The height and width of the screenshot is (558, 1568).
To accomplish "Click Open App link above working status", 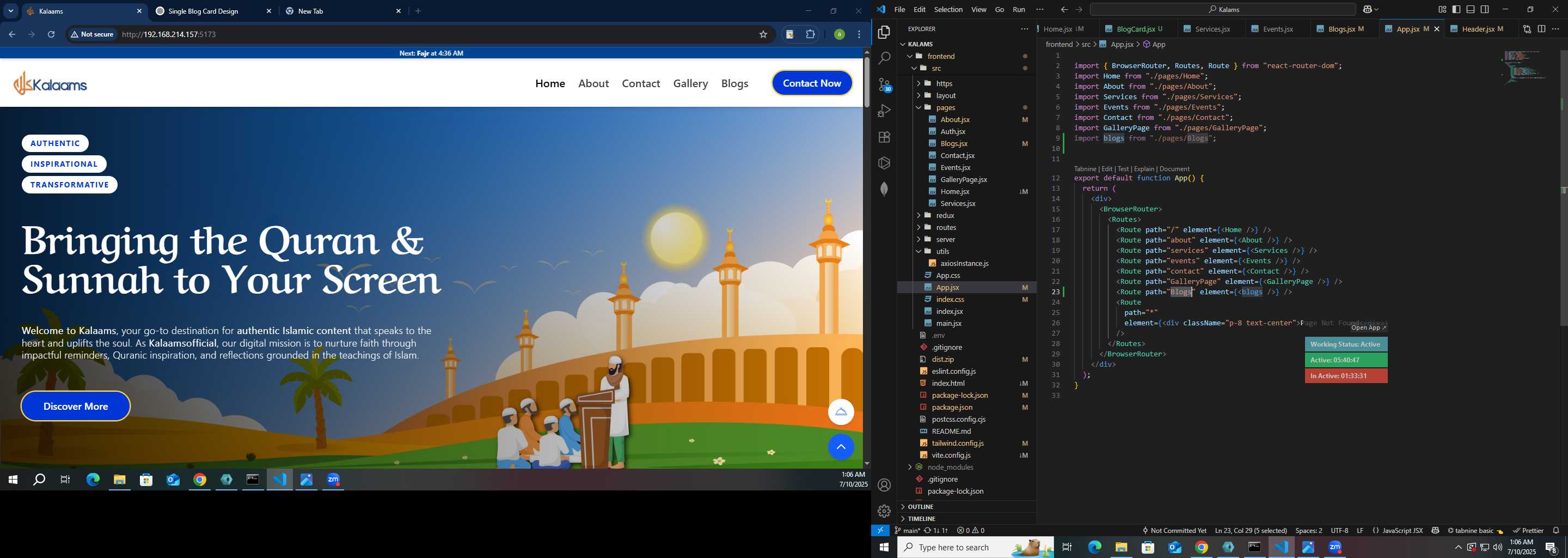I will tap(1368, 327).
